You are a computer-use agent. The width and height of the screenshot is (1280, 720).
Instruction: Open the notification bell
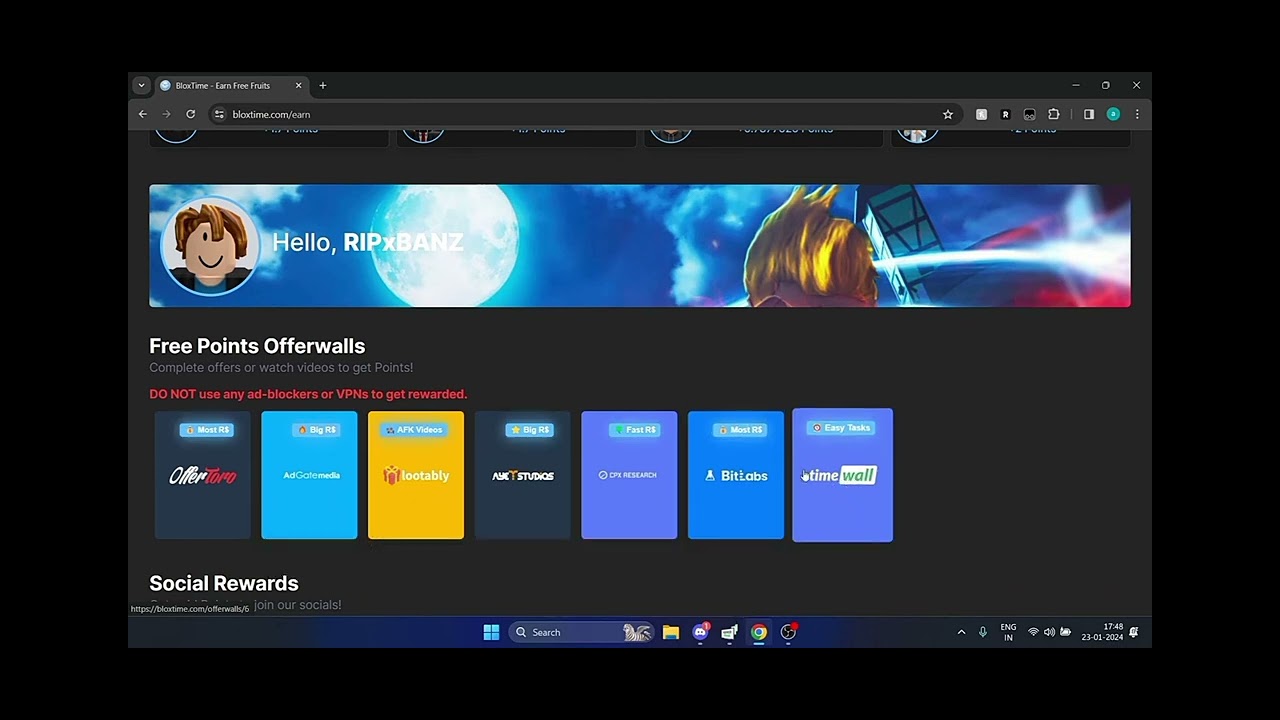click(x=1134, y=632)
